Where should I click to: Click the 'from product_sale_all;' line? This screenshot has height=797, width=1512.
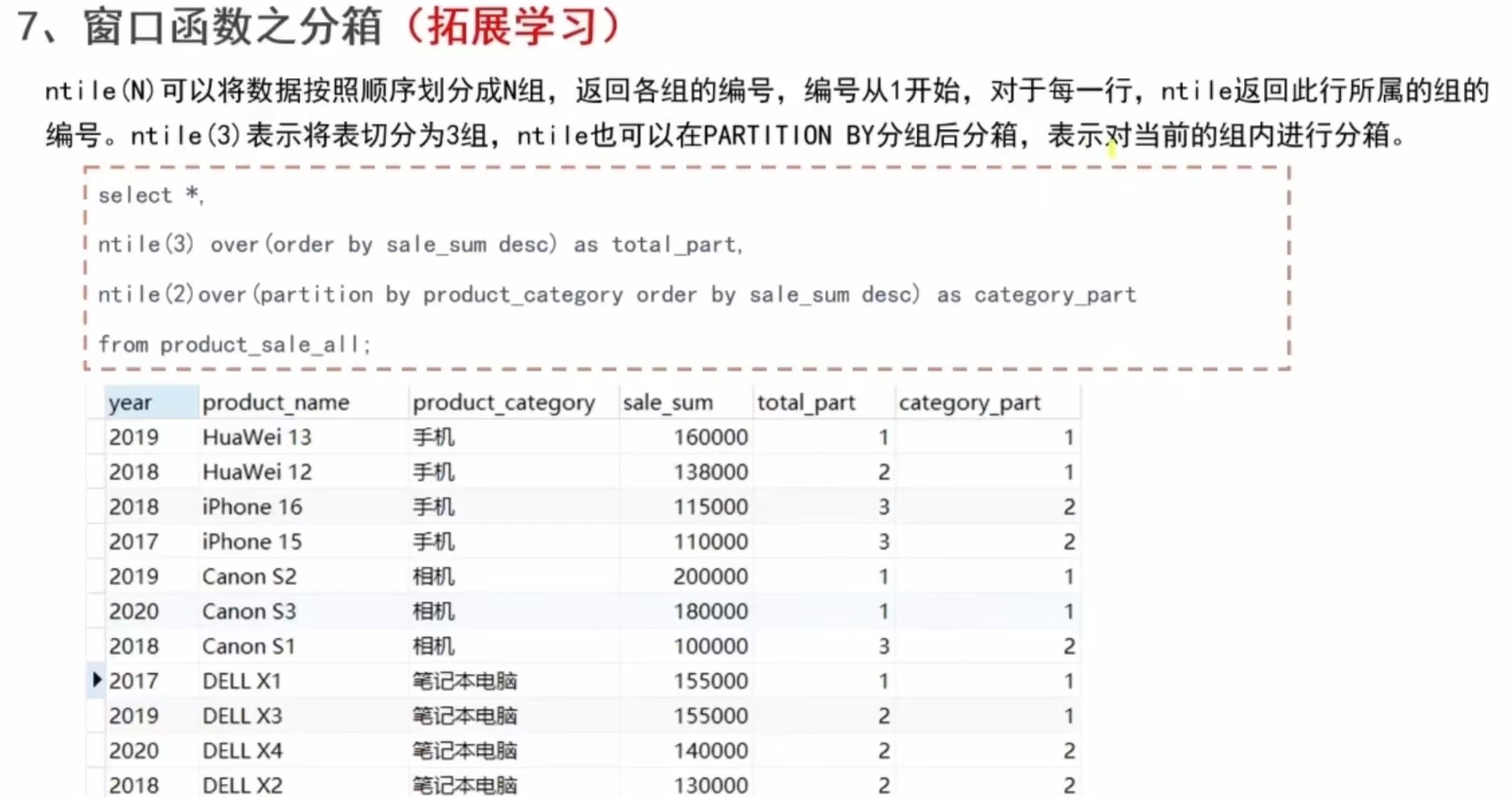coord(234,345)
